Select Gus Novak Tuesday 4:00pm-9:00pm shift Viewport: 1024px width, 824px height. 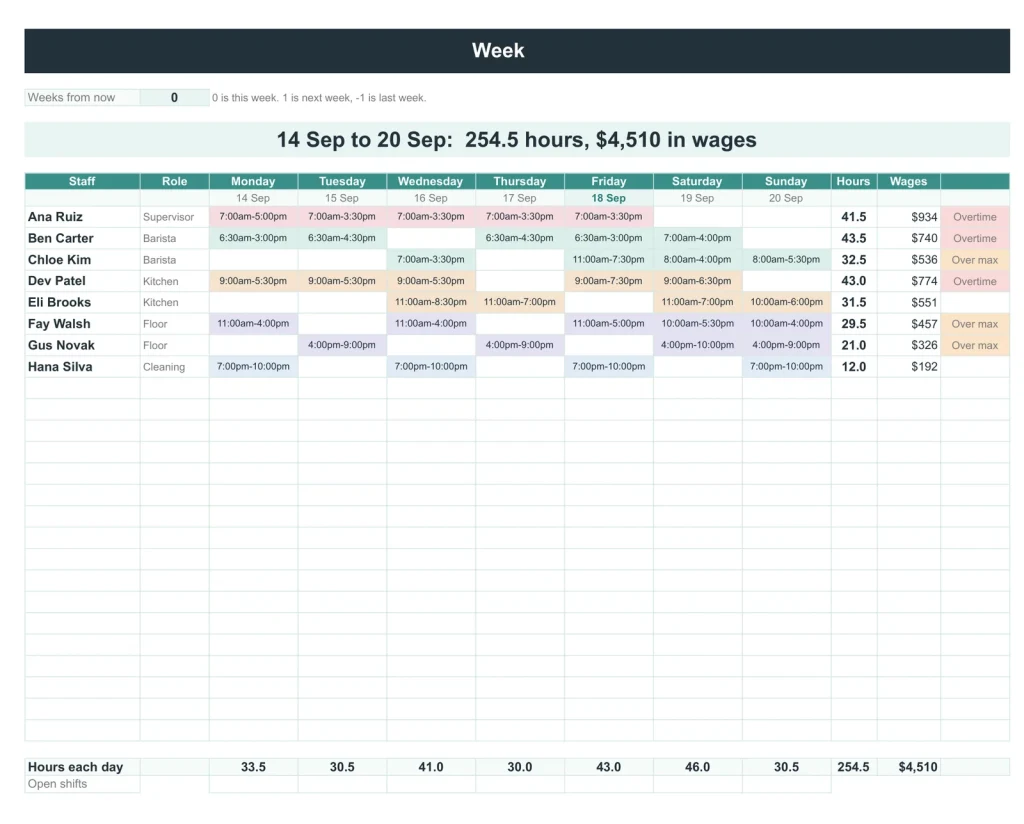coord(342,345)
